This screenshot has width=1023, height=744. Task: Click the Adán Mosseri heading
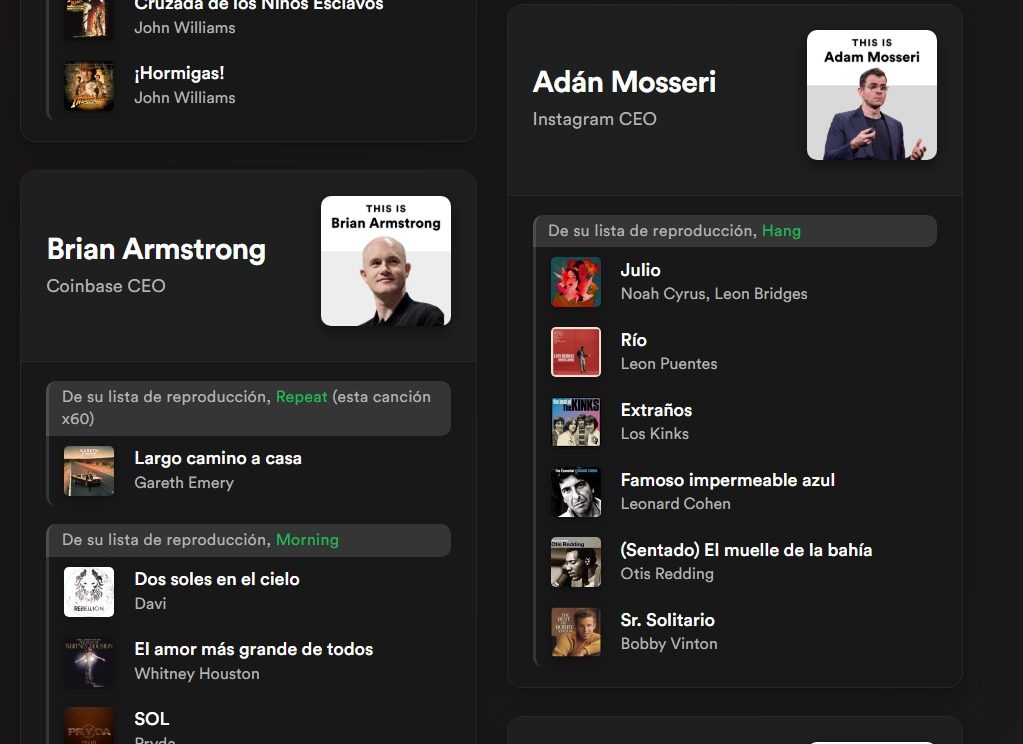[624, 82]
